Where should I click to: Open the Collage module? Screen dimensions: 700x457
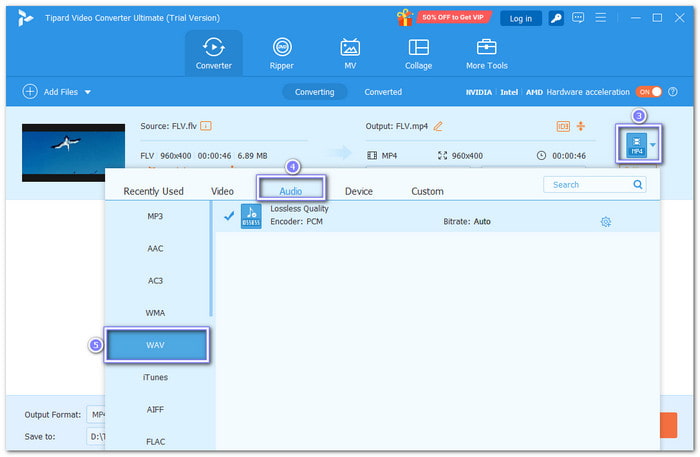[418, 54]
